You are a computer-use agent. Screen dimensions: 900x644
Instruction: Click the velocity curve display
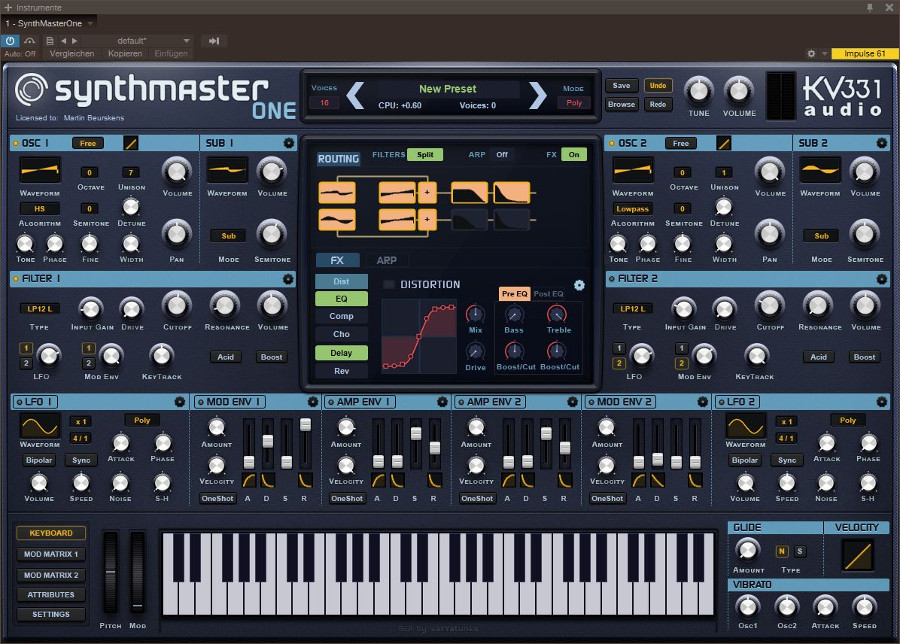[858, 555]
